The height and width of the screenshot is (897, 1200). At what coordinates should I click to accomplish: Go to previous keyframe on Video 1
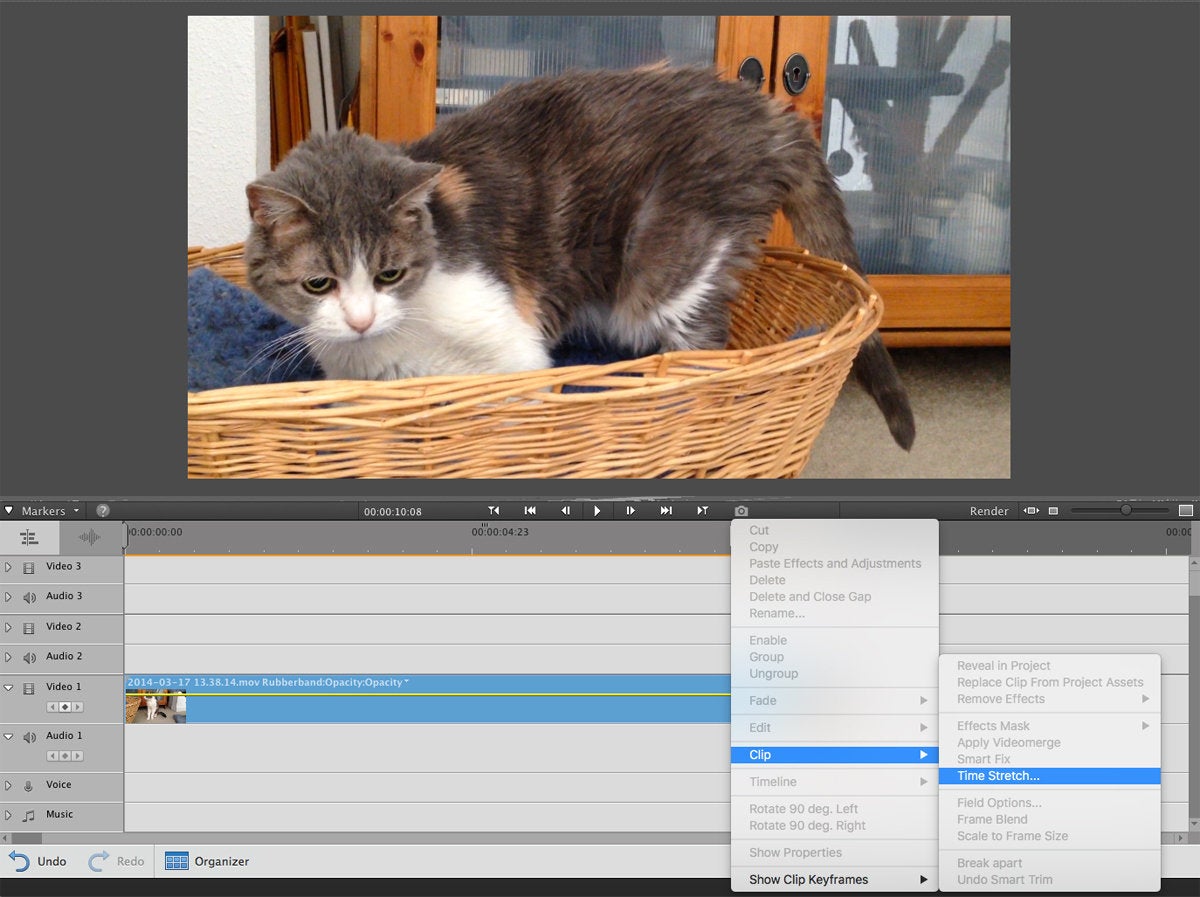(x=52, y=707)
